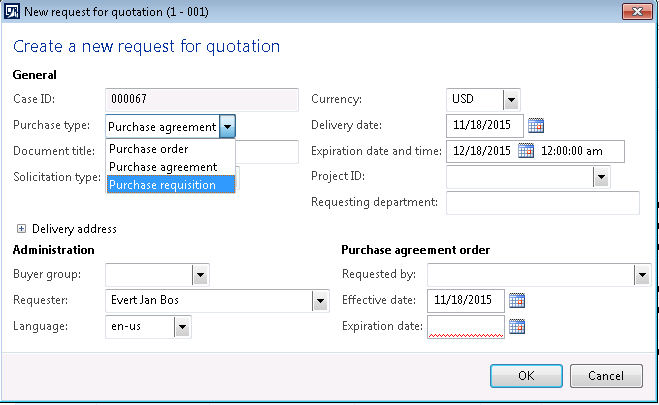
Task: Open the Delivery date calendar picker
Action: click(535, 126)
